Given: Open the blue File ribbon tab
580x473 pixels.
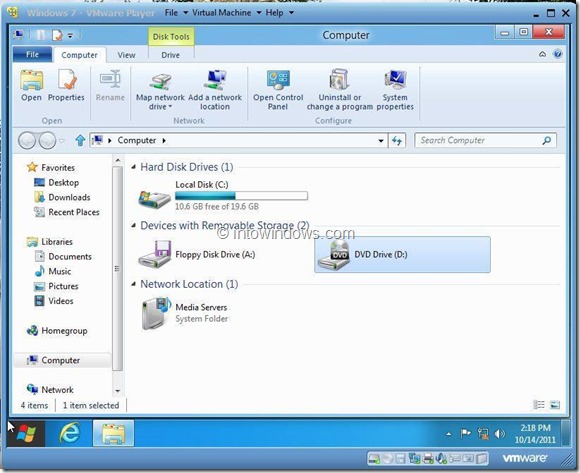Looking at the screenshot, I should click(33, 54).
